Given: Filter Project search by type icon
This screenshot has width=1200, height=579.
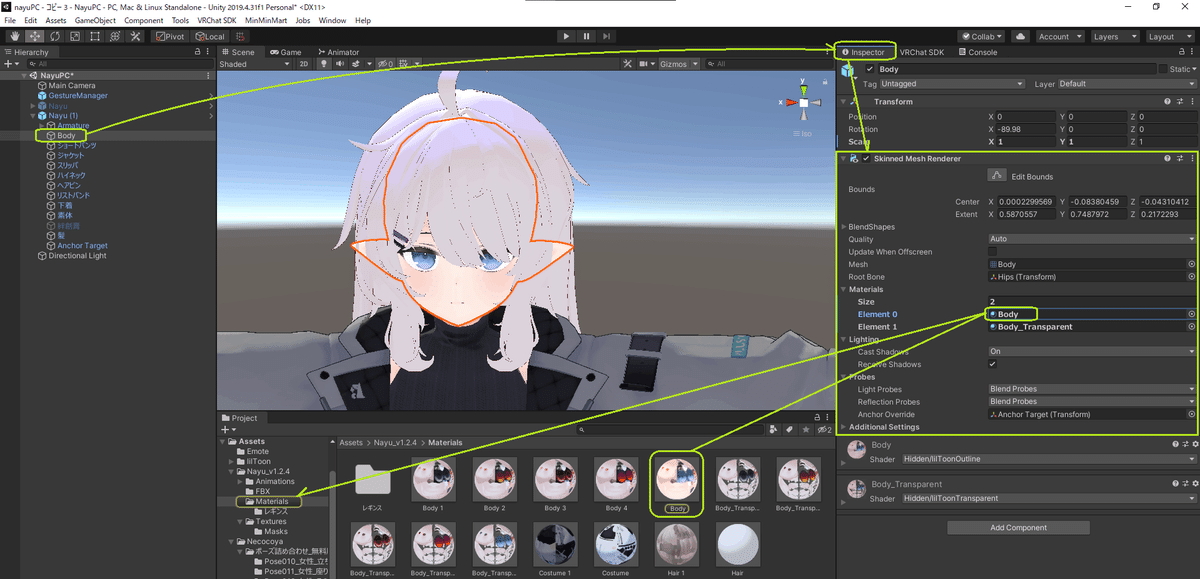Looking at the screenshot, I should click(x=773, y=429).
